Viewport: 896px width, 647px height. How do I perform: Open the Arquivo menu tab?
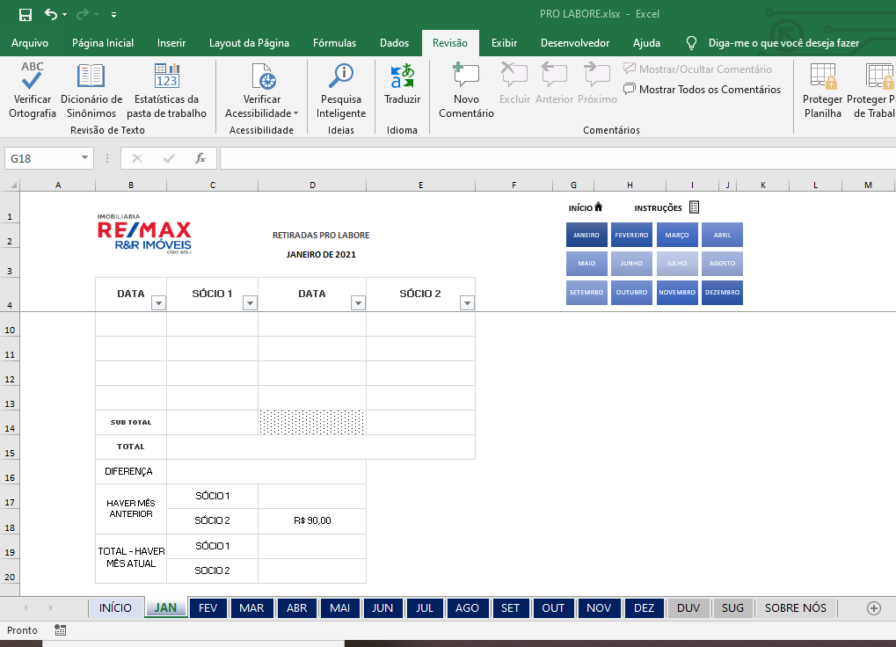tap(30, 43)
